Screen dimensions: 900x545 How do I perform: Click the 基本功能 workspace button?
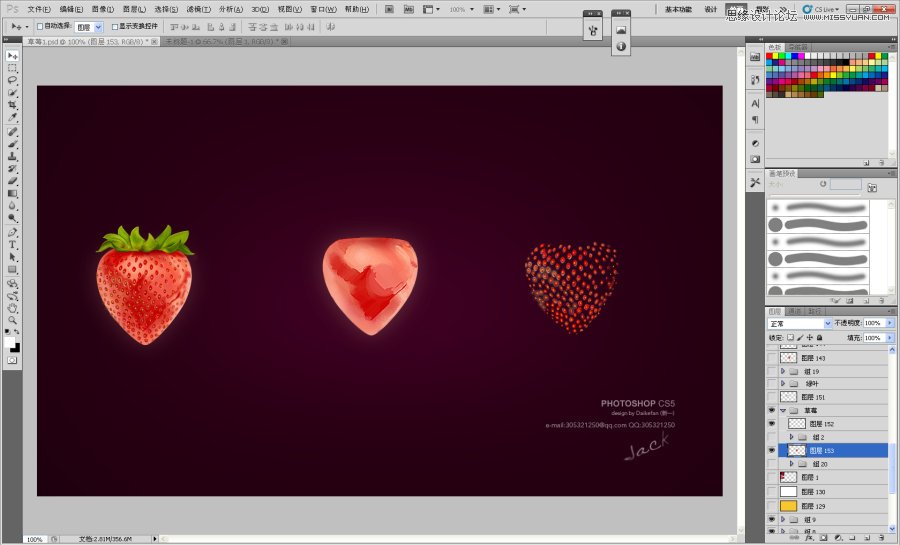(x=678, y=9)
